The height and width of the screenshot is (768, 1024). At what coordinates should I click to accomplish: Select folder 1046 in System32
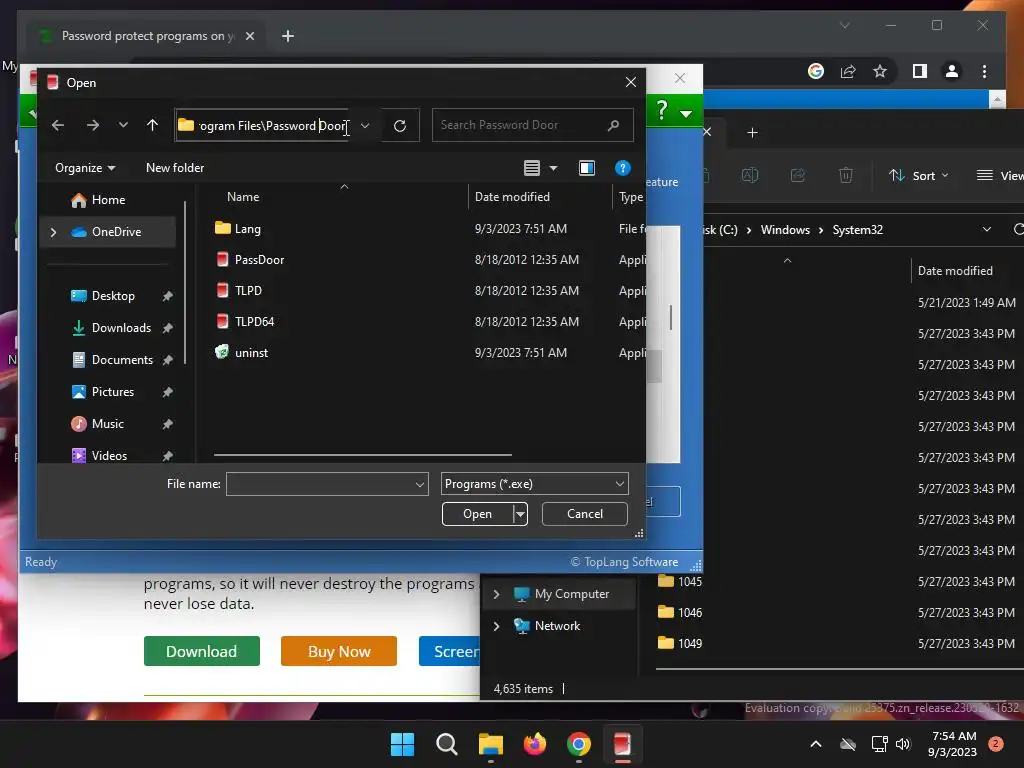tap(680, 613)
